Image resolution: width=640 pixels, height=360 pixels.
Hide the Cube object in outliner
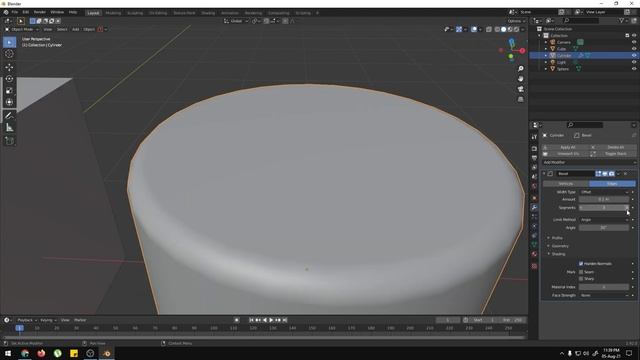634,49
